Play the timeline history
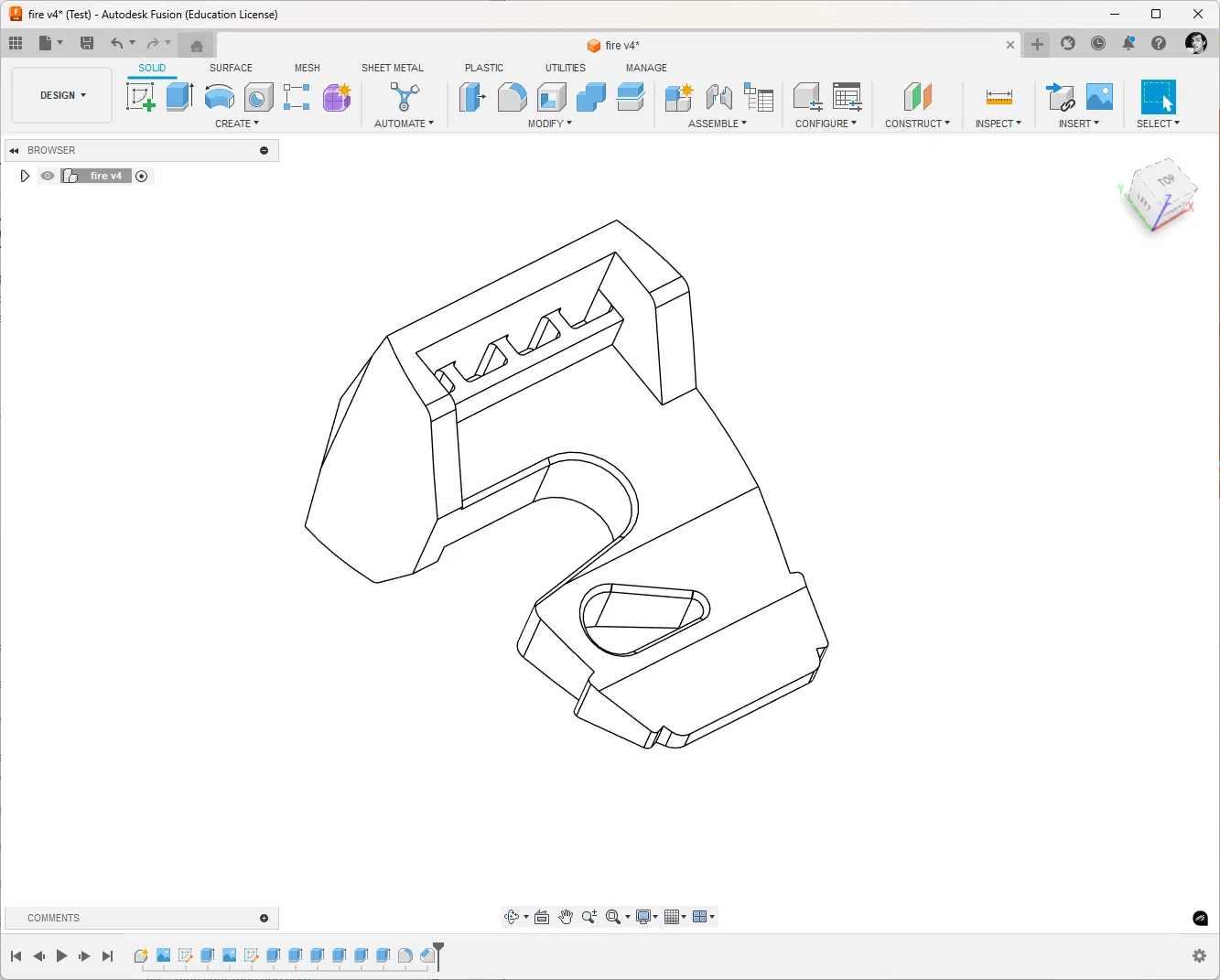The image size is (1220, 980). 61,956
